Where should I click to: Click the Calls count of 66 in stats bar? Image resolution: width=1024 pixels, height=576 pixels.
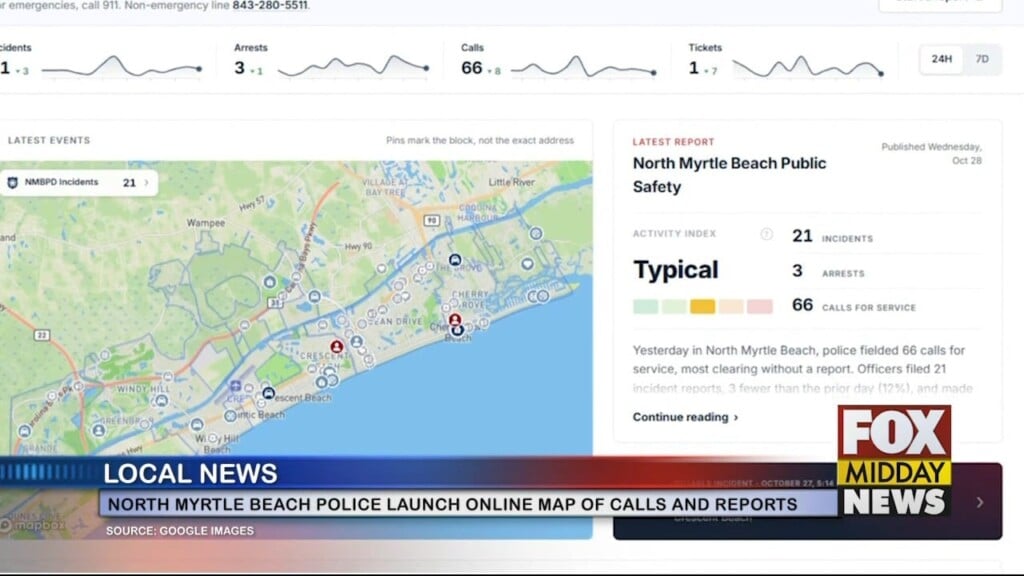(472, 68)
